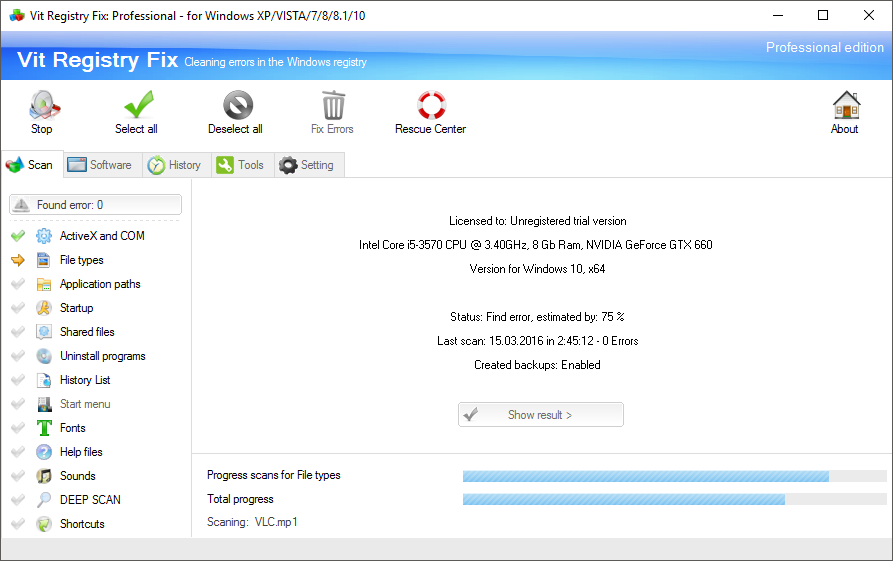Viewport: 893px width, 561px height.
Task: Open the Rescue Center lifebuoy
Action: (431, 105)
